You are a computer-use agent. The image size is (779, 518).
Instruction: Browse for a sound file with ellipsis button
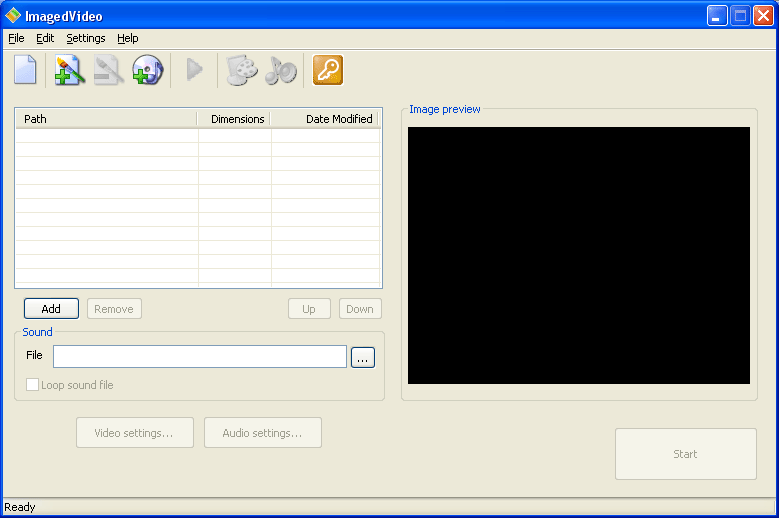(363, 358)
